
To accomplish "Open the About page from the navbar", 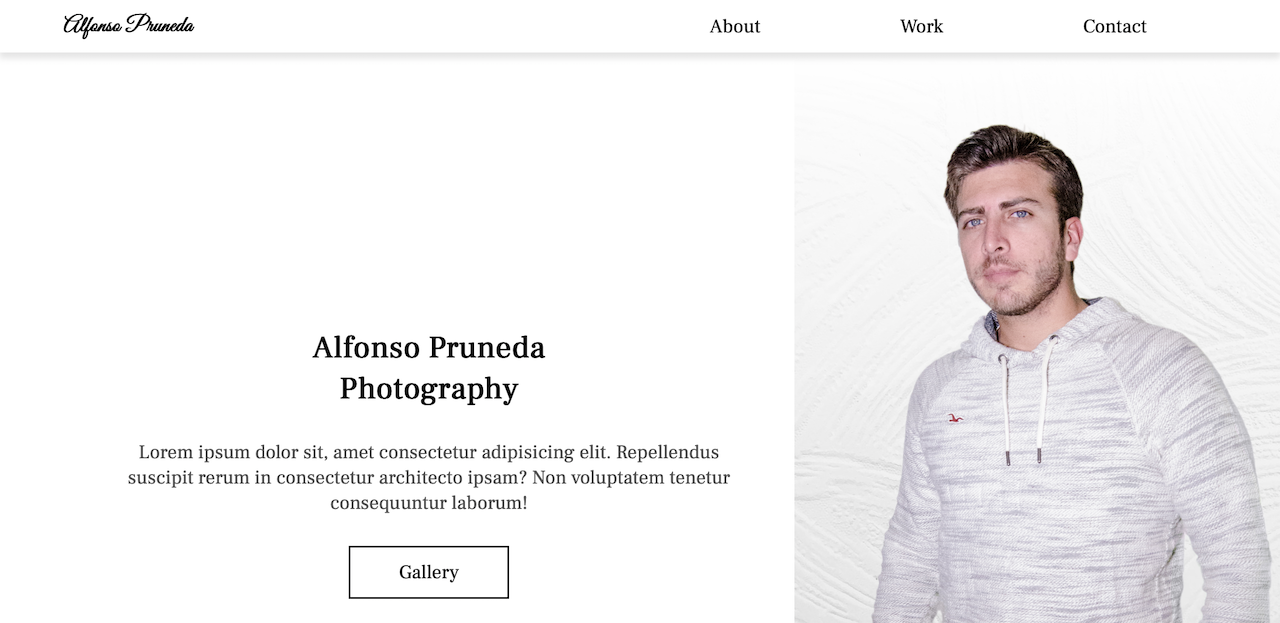I will pyautogui.click(x=735, y=26).
